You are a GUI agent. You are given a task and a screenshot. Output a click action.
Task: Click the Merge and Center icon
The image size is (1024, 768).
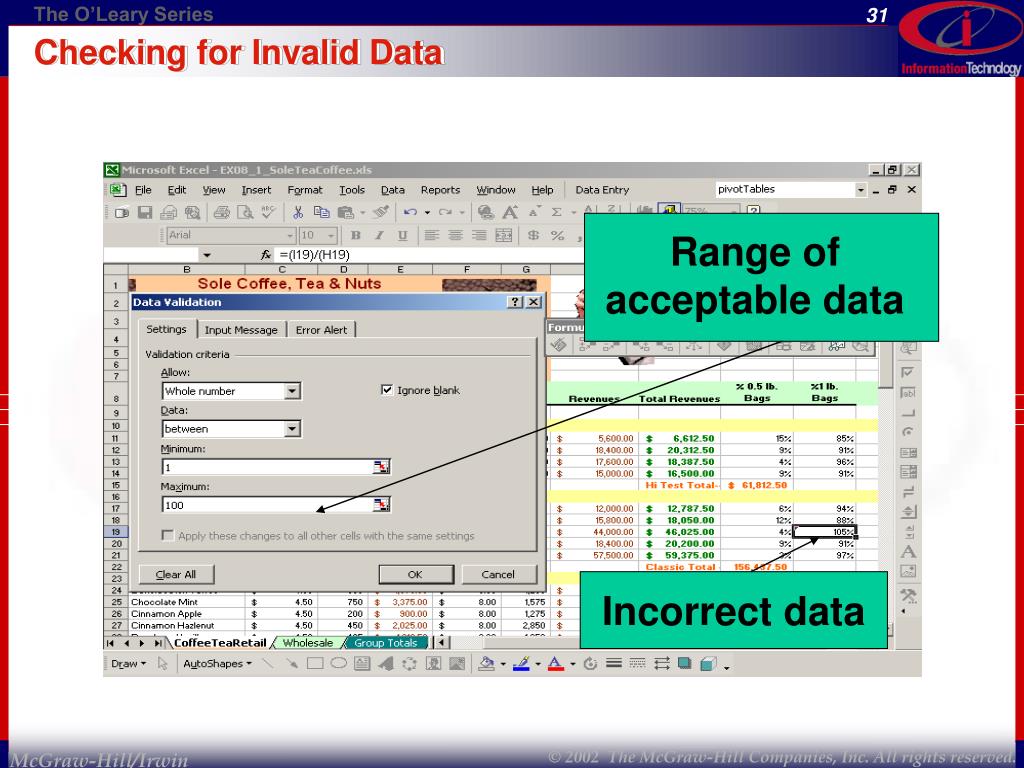click(x=504, y=235)
